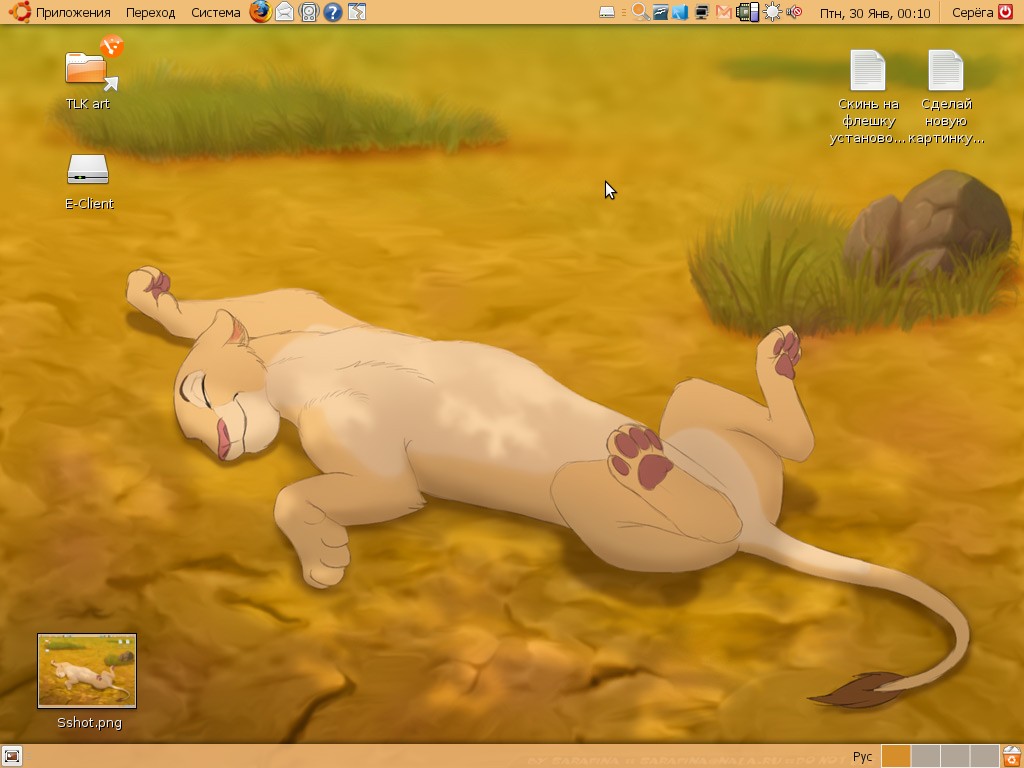Launch Firefox from the top panel
Screen dimensions: 1024x768
coord(260,12)
